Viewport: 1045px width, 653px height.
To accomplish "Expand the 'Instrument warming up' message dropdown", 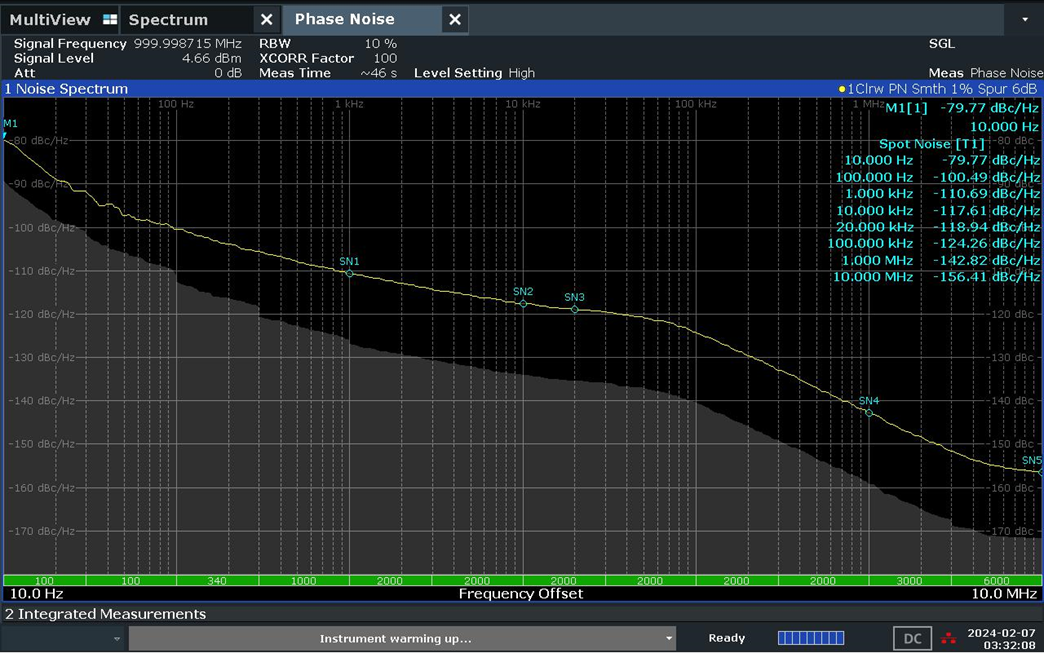I will click(x=669, y=638).
